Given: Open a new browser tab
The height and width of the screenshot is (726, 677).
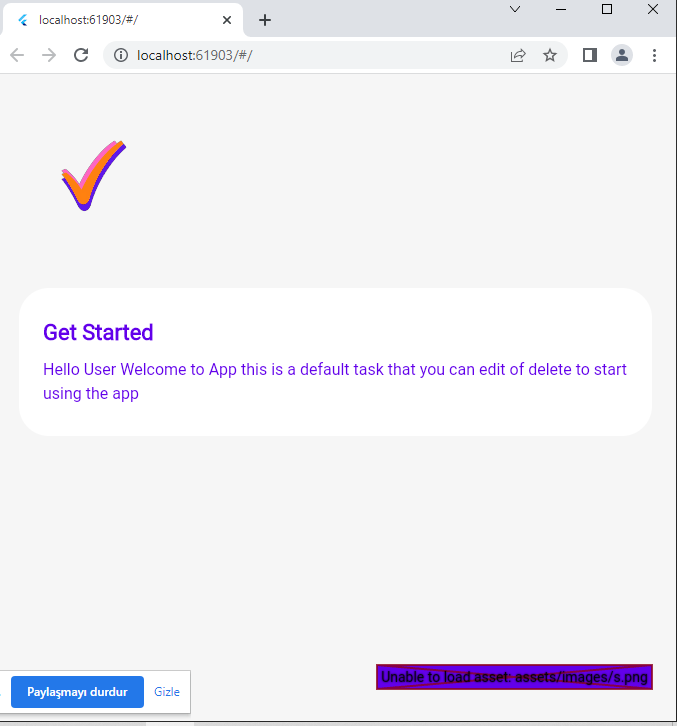Looking at the screenshot, I should pyautogui.click(x=265, y=20).
